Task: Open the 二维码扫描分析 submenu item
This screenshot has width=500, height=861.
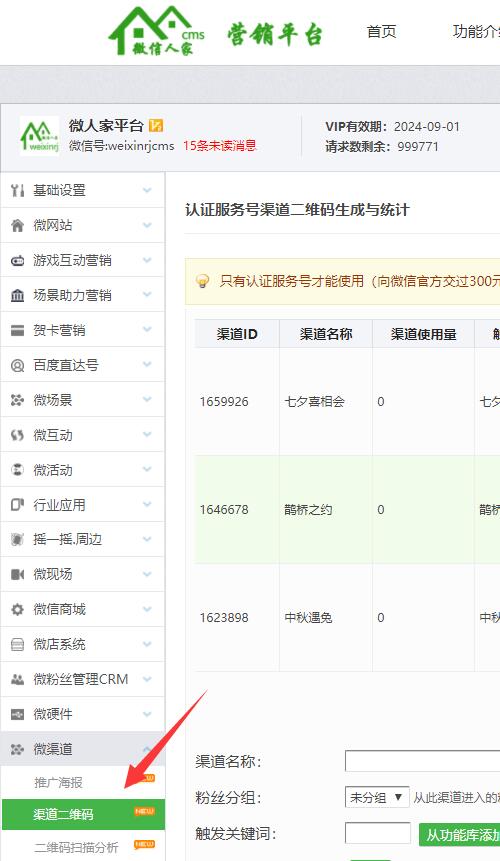Action: pyautogui.click(x=76, y=847)
